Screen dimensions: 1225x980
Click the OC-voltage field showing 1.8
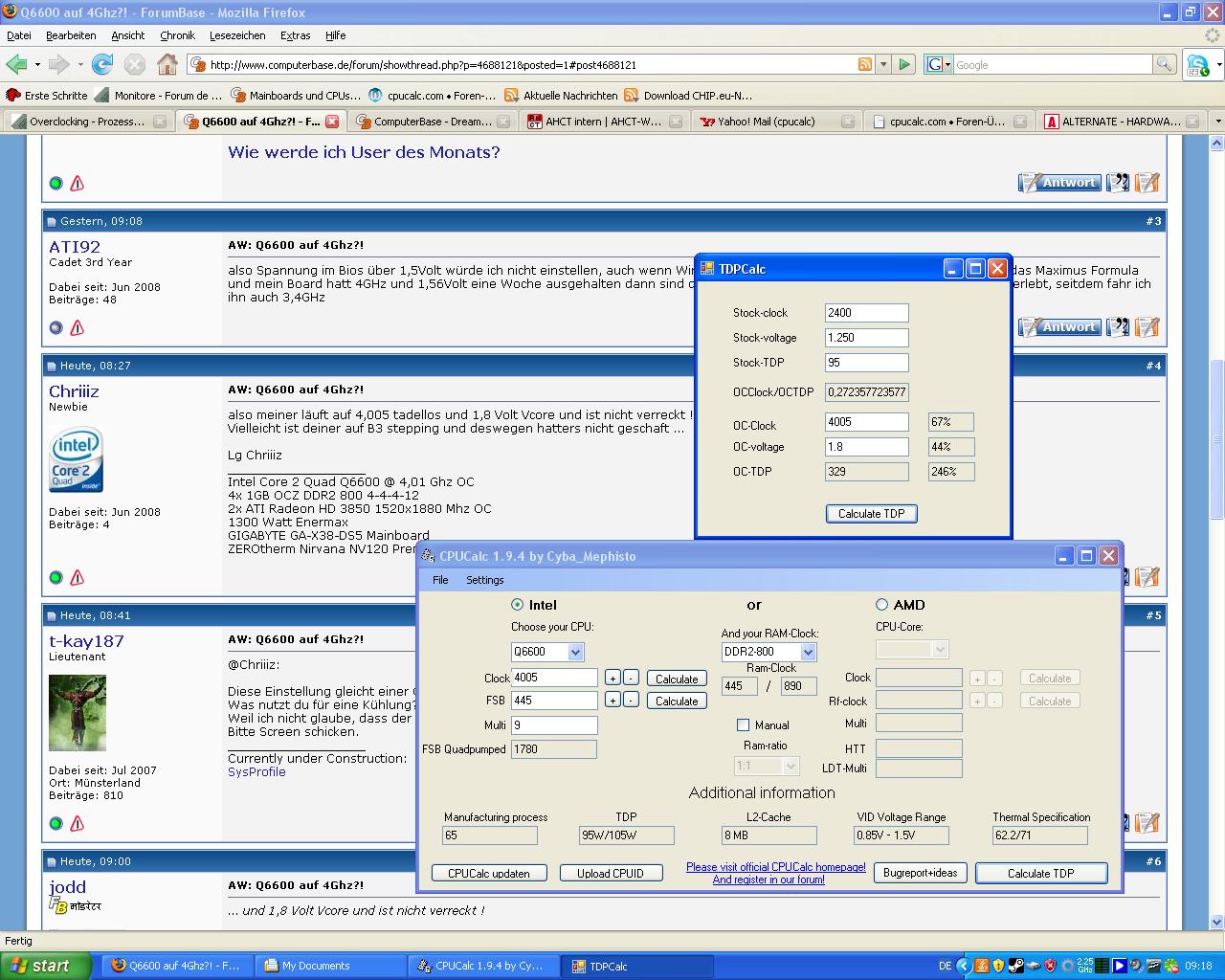click(866, 447)
